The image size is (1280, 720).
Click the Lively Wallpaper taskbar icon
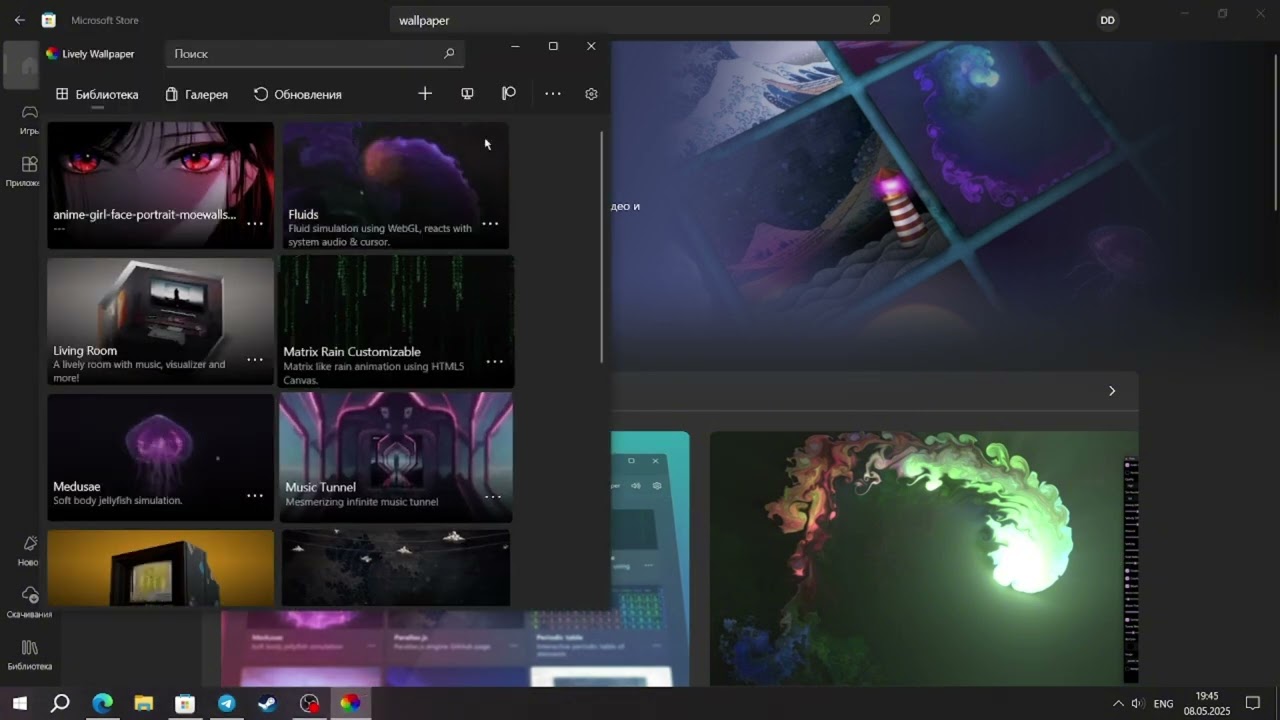pos(350,703)
